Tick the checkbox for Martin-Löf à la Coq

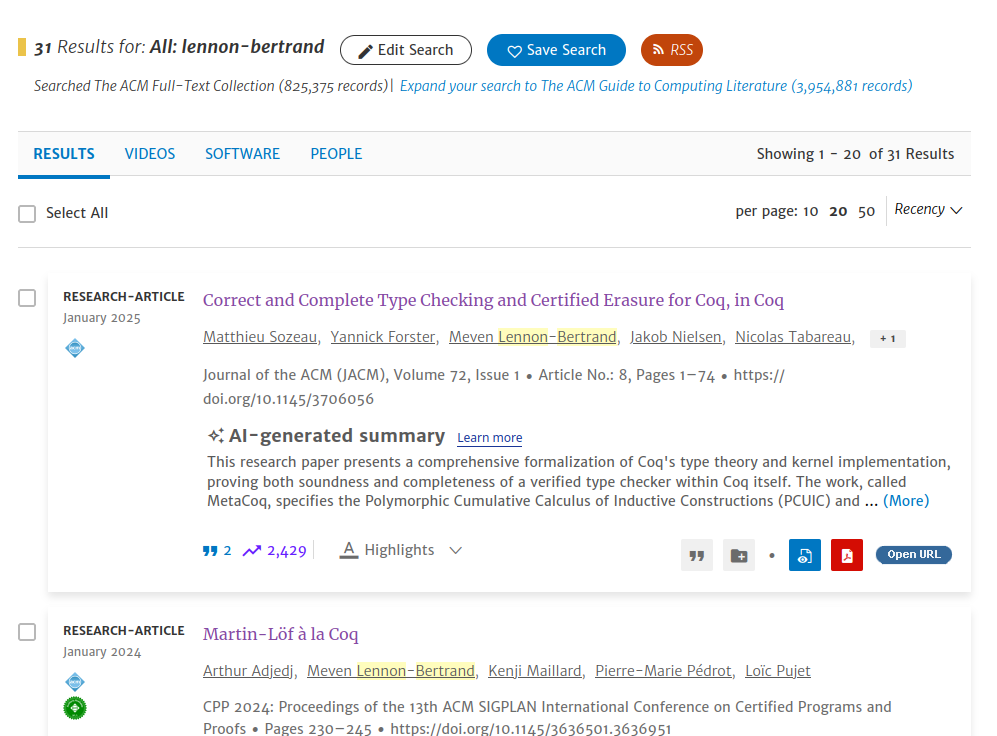click(27, 632)
